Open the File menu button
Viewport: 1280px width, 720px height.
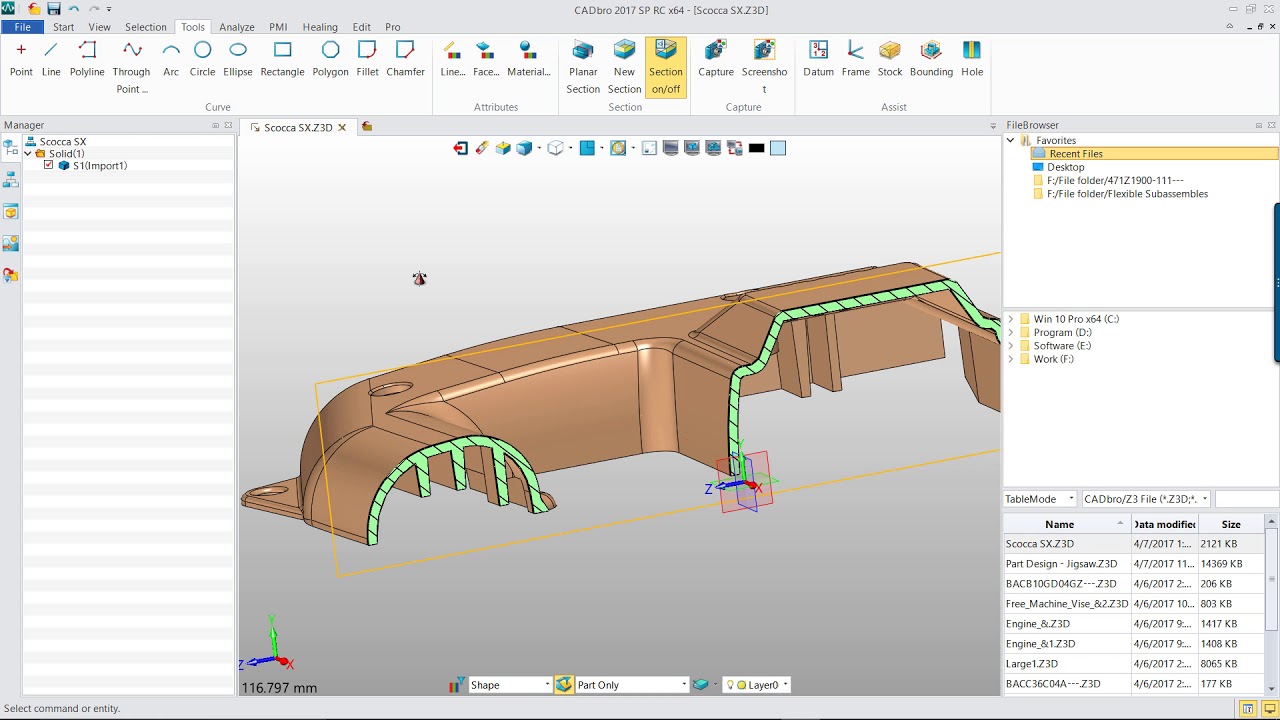click(22, 27)
